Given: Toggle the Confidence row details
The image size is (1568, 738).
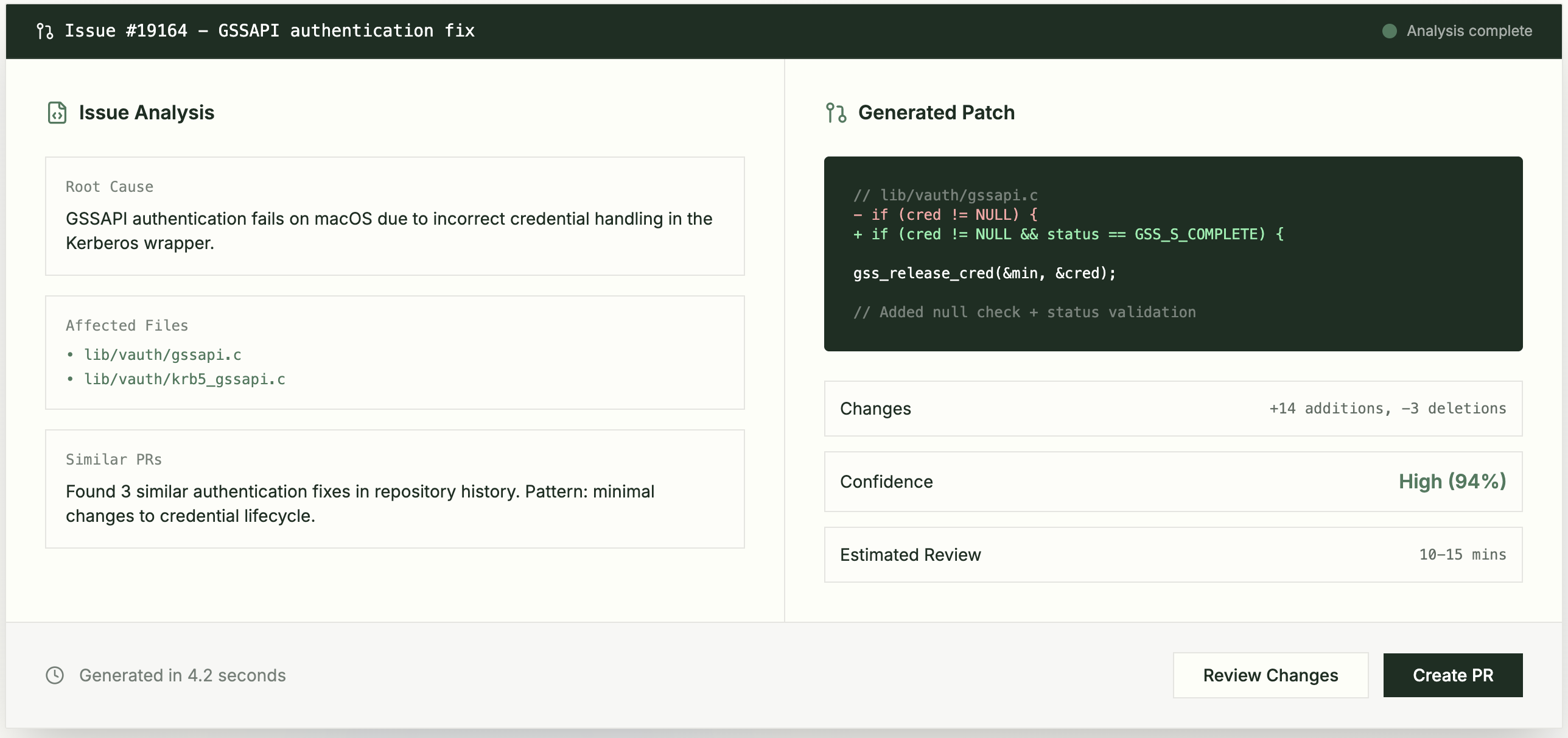Looking at the screenshot, I should coord(1173,482).
